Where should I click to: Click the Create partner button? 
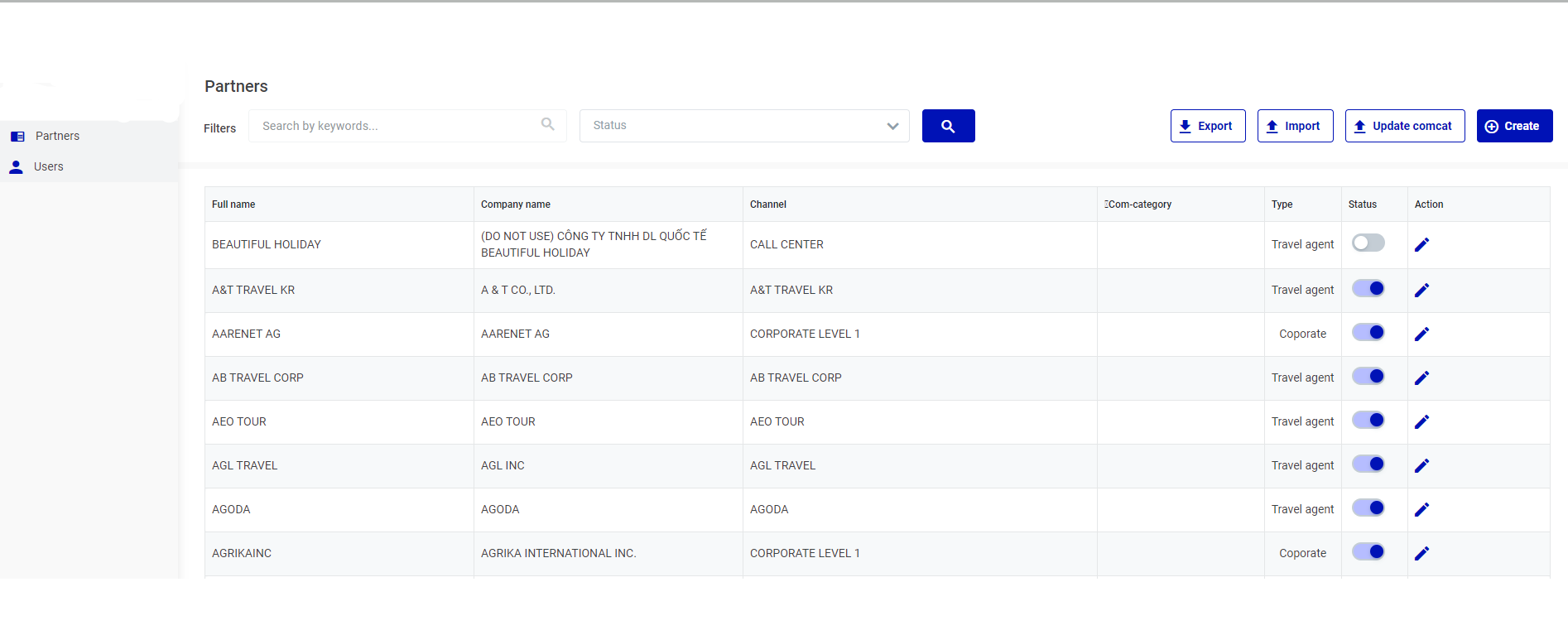[1513, 126]
